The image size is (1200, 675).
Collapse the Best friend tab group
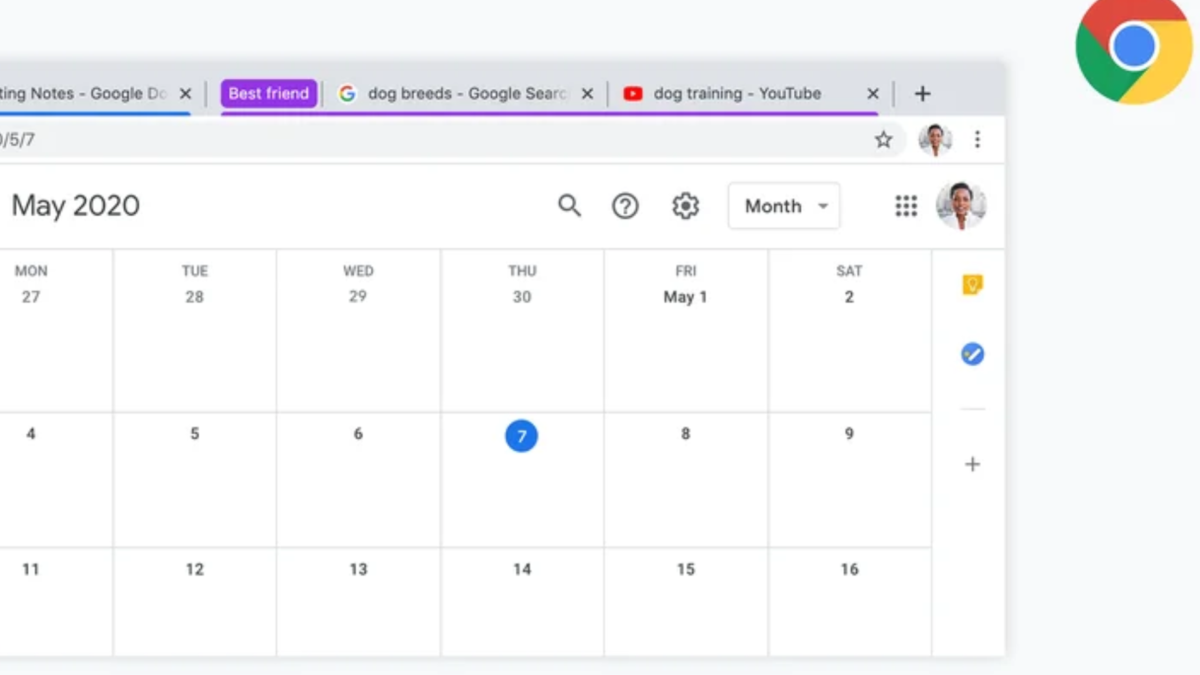pyautogui.click(x=268, y=93)
